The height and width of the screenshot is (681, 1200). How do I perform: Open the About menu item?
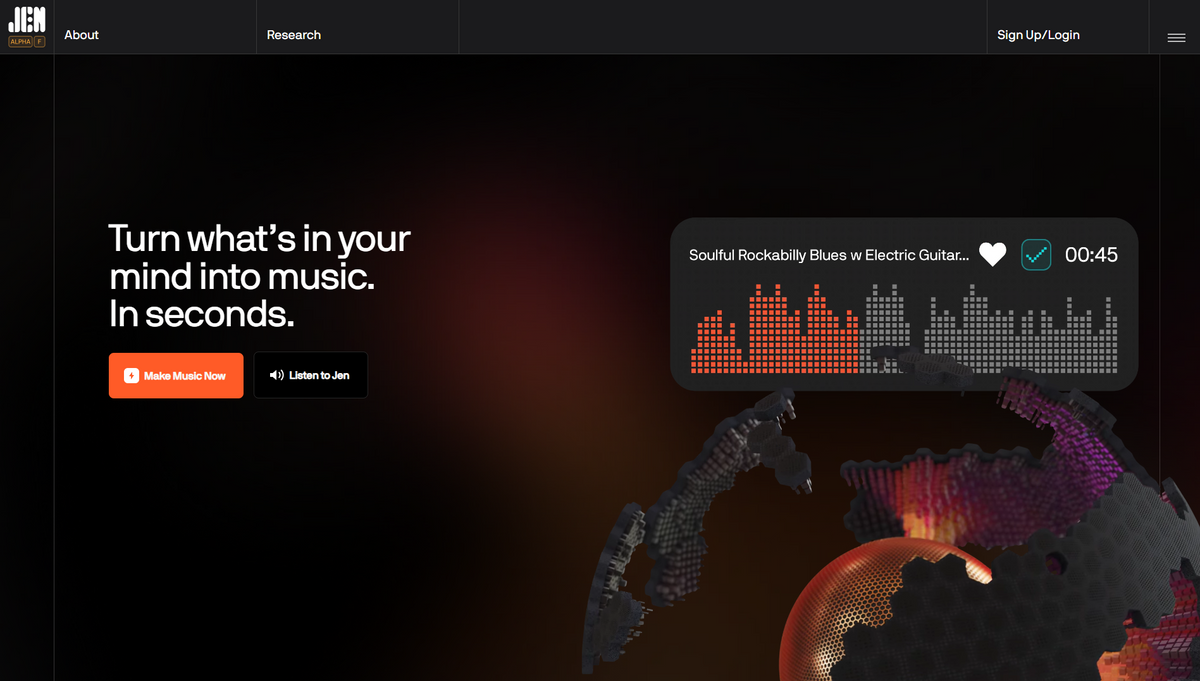tap(81, 35)
